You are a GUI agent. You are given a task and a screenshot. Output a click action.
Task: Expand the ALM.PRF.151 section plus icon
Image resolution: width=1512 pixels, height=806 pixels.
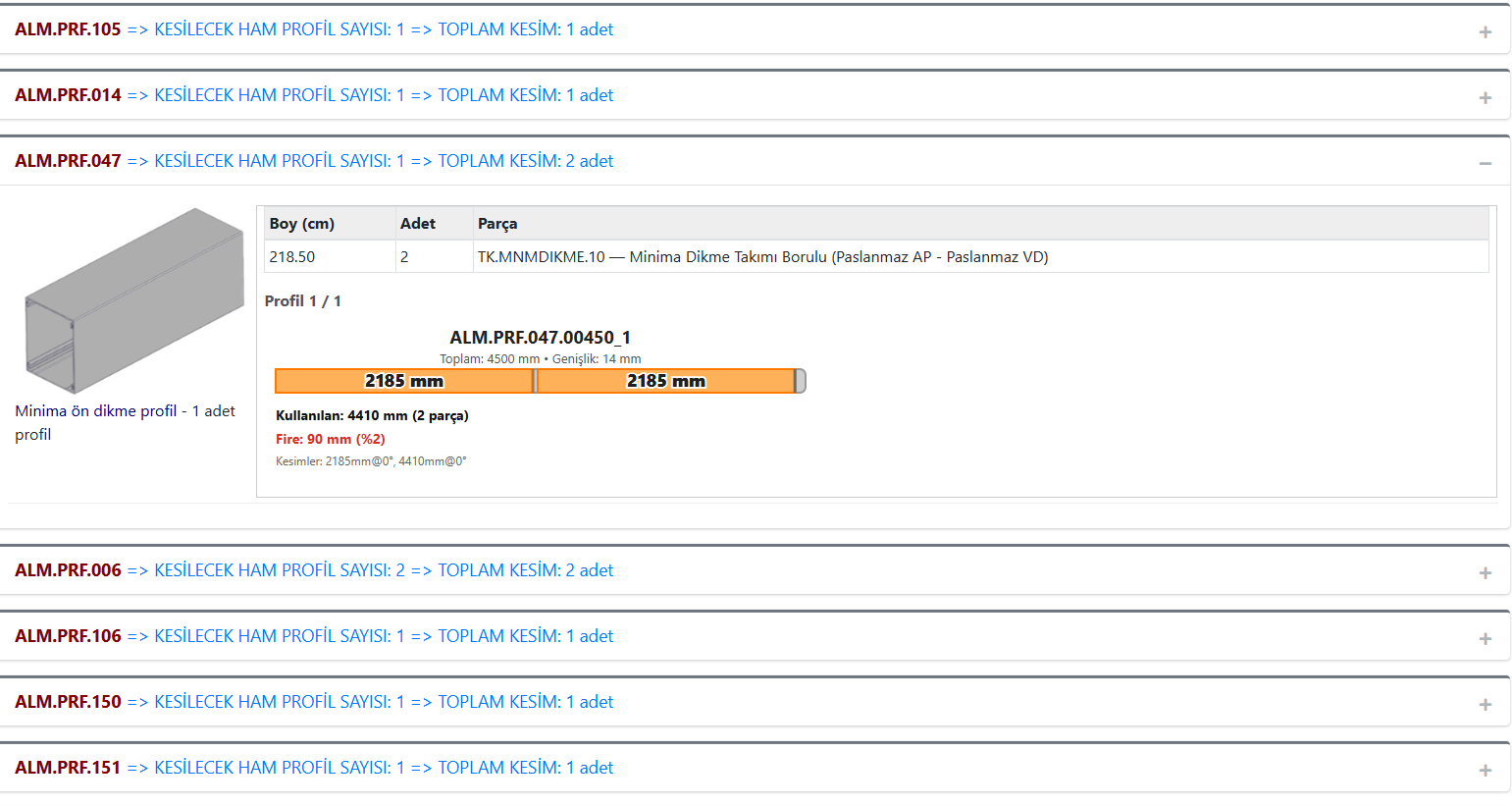tap(1485, 771)
